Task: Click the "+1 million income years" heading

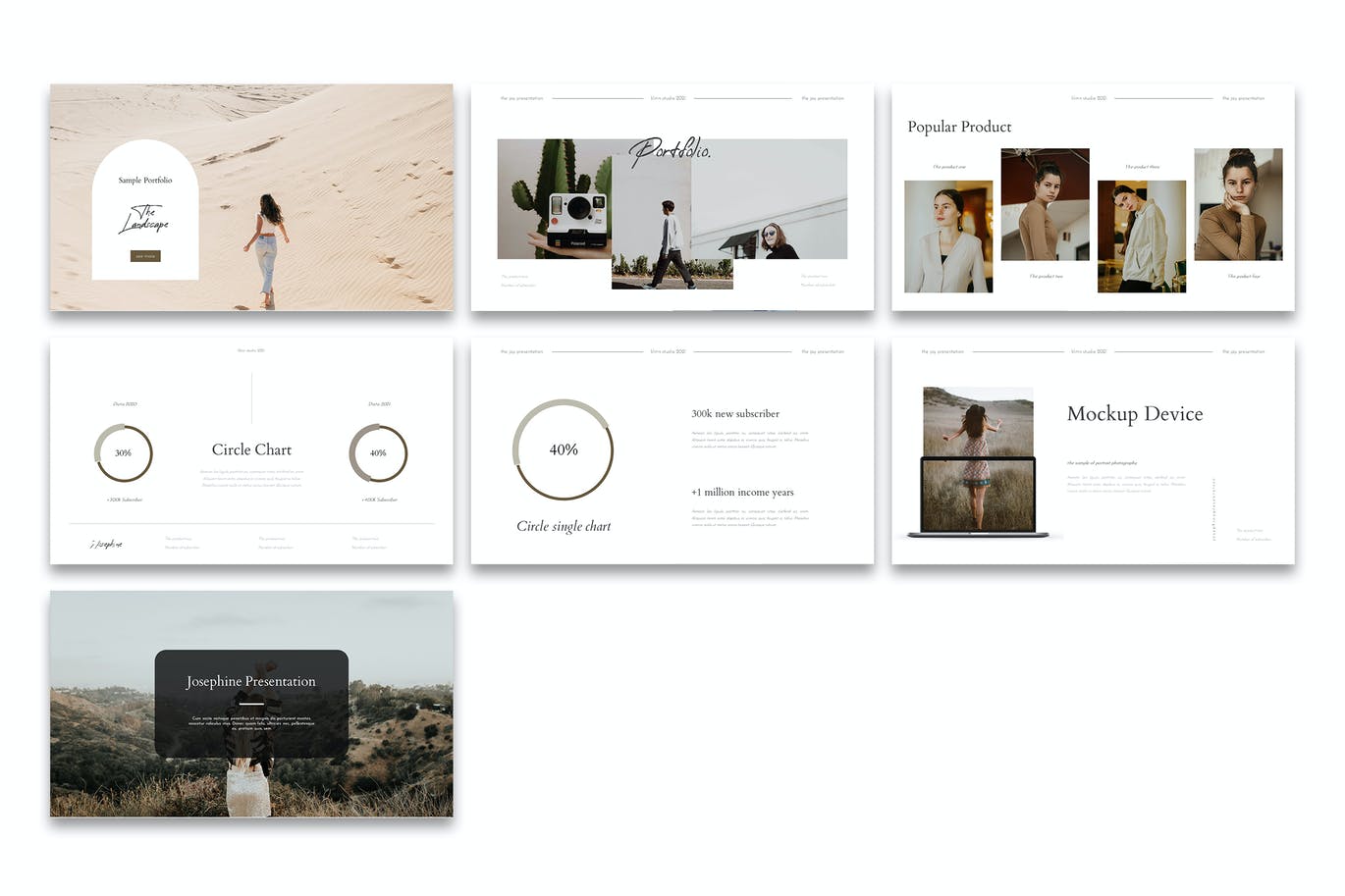Action: (x=742, y=493)
